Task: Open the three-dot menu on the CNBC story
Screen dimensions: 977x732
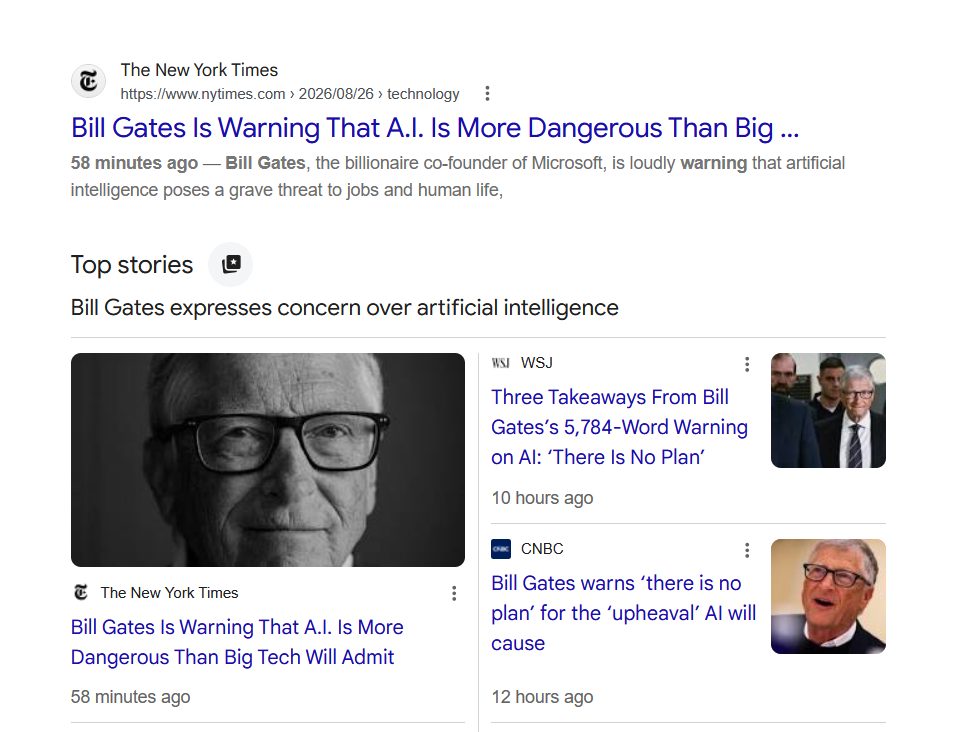Action: click(747, 550)
